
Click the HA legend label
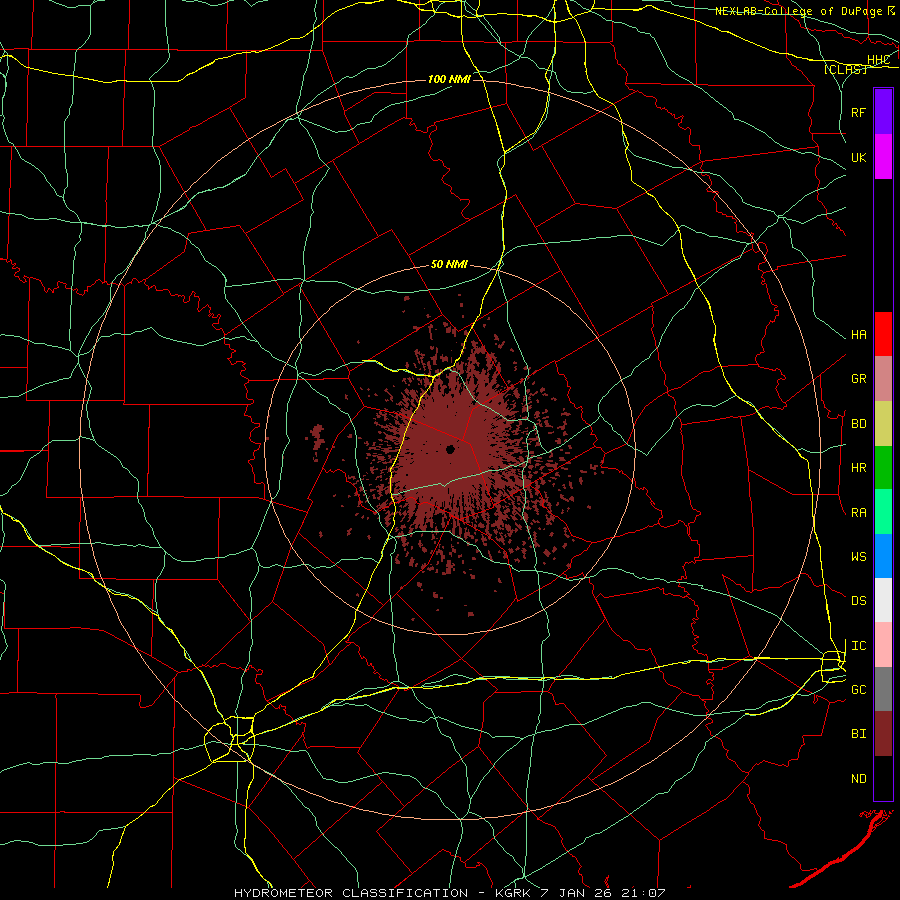[858, 335]
